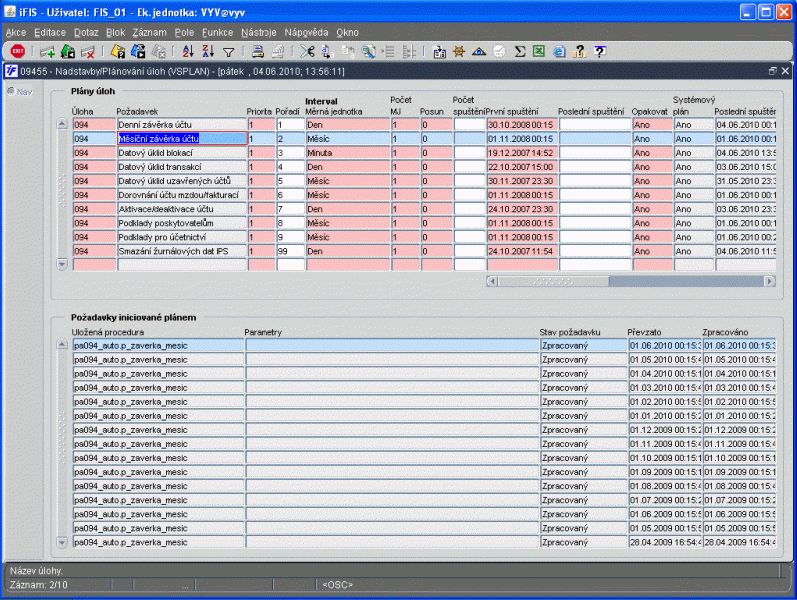Select the Denní závěrka účtu field
This screenshot has height=600, width=797.
pos(182,125)
